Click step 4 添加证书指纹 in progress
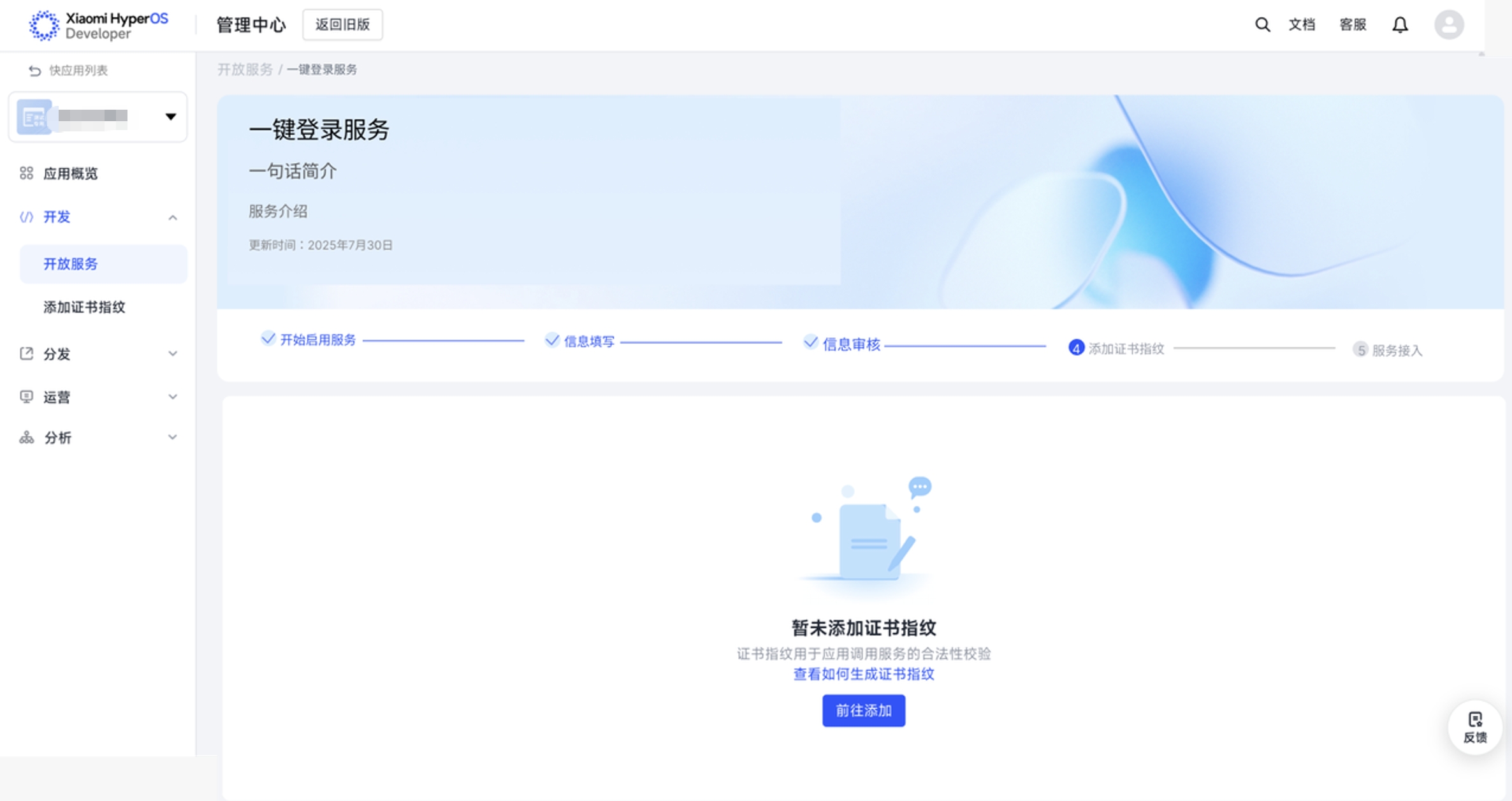Image resolution: width=1512 pixels, height=801 pixels. click(1116, 348)
